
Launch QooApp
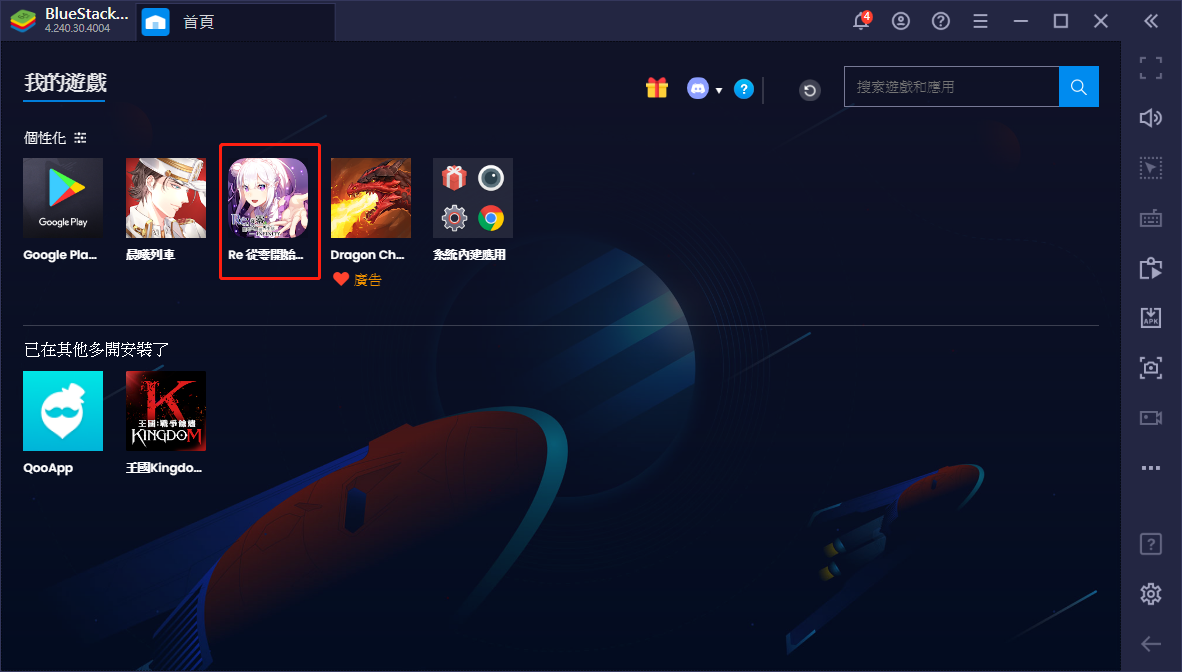(x=63, y=411)
